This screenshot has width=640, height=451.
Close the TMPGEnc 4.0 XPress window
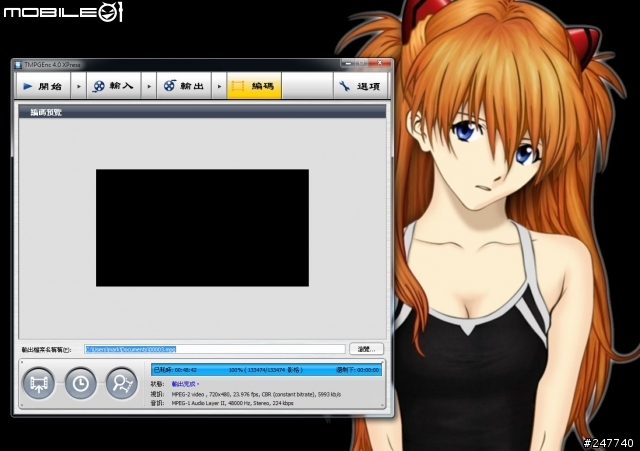pos(380,63)
